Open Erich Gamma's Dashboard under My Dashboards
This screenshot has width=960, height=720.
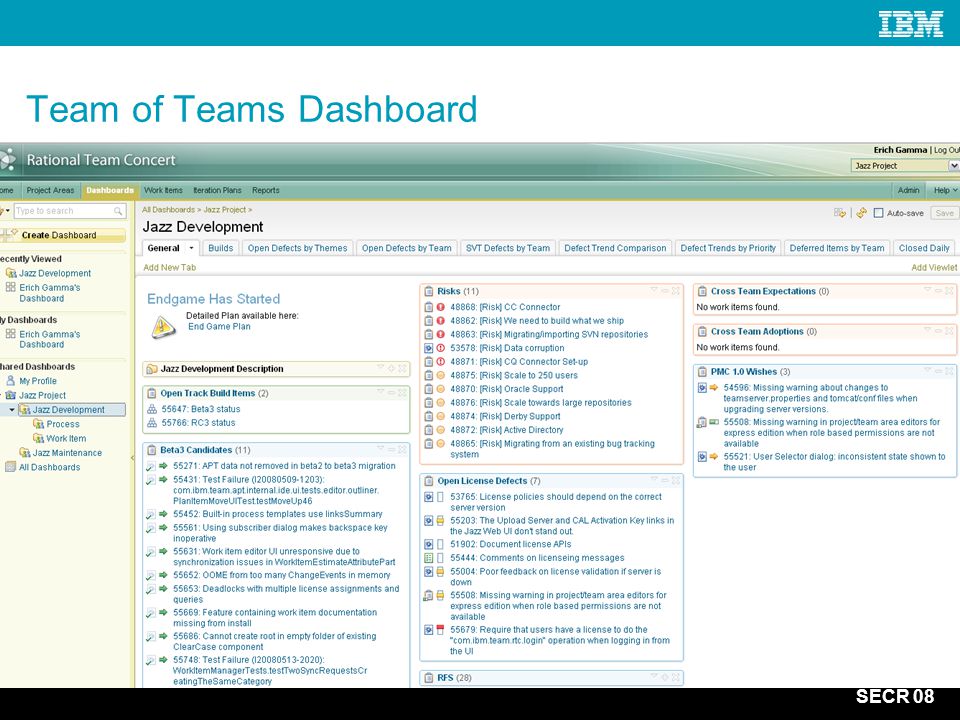click(x=49, y=339)
